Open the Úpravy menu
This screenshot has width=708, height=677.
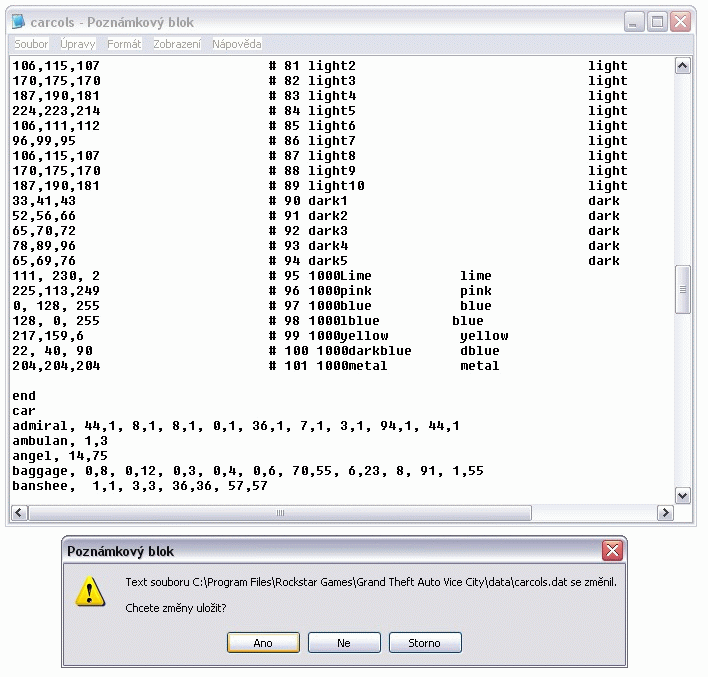tap(78, 44)
